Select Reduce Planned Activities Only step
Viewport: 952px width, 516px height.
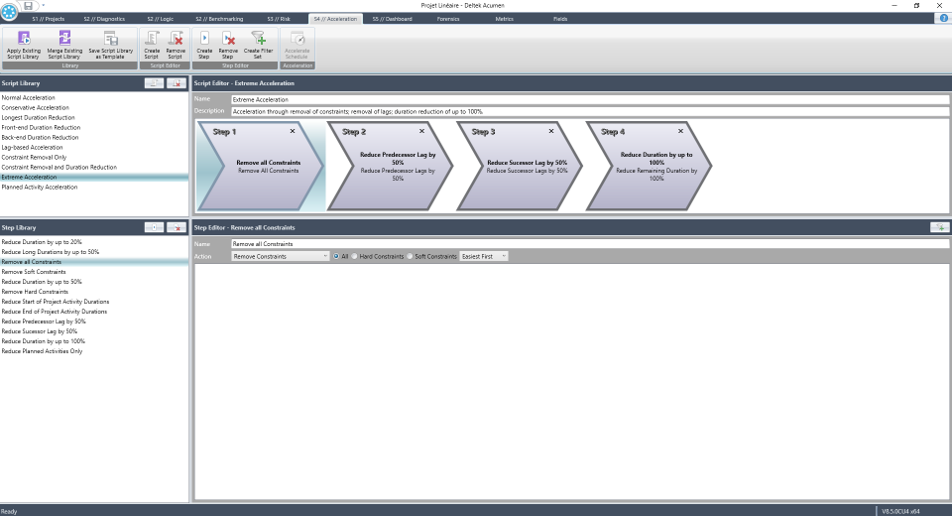coord(94,351)
